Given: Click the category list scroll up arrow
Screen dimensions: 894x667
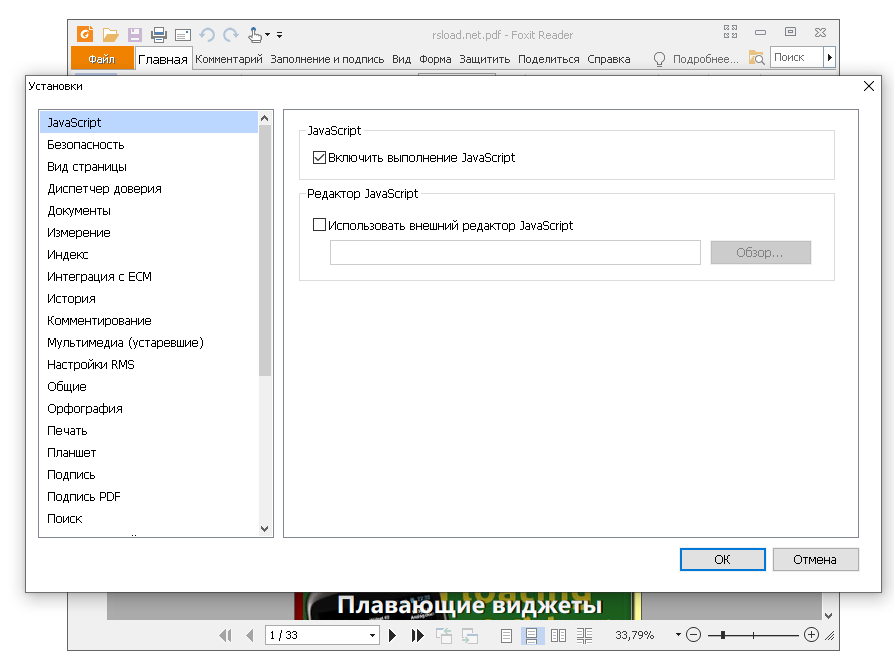Looking at the screenshot, I should (265, 118).
